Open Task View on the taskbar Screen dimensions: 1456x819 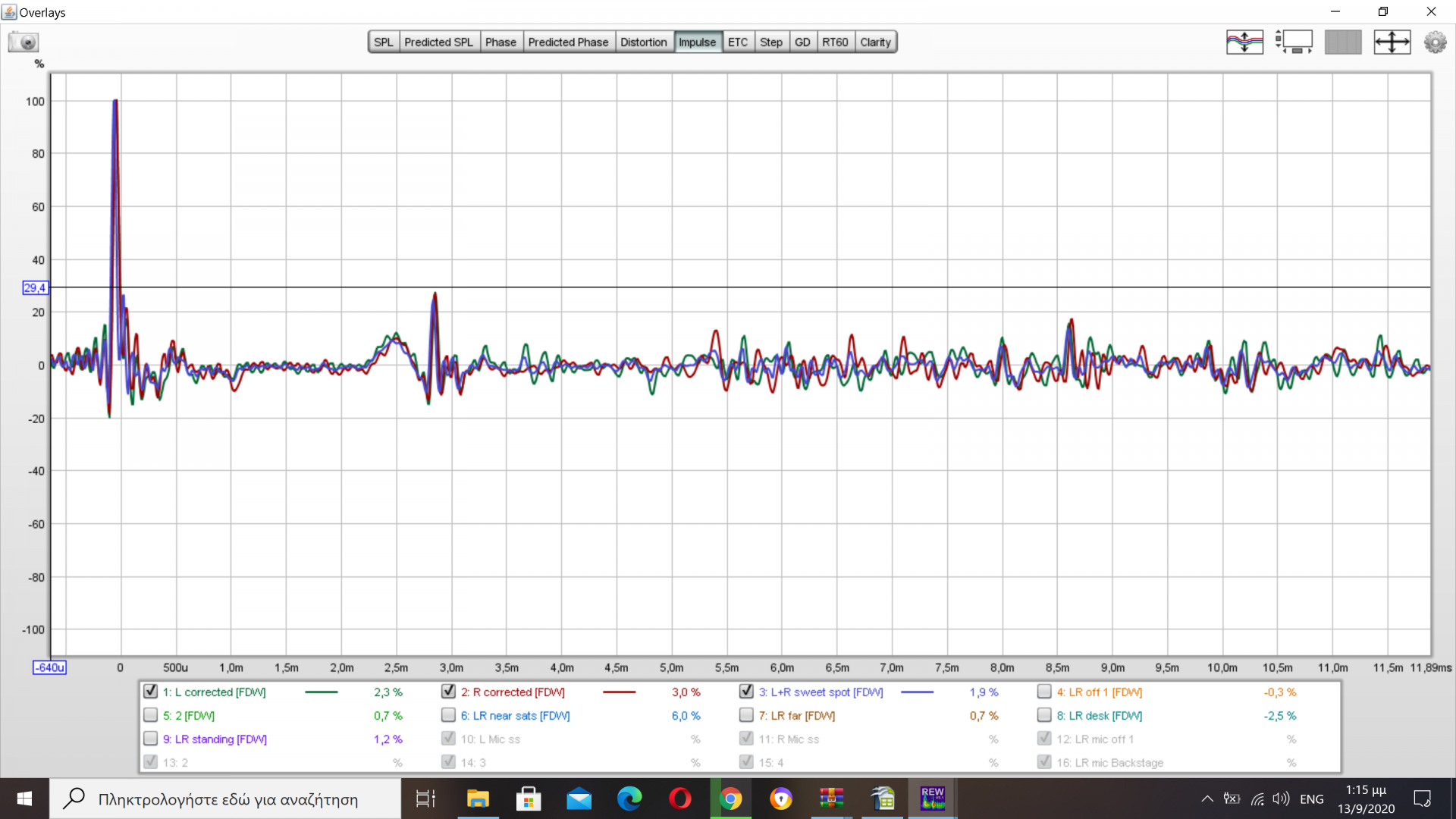pyautogui.click(x=426, y=799)
